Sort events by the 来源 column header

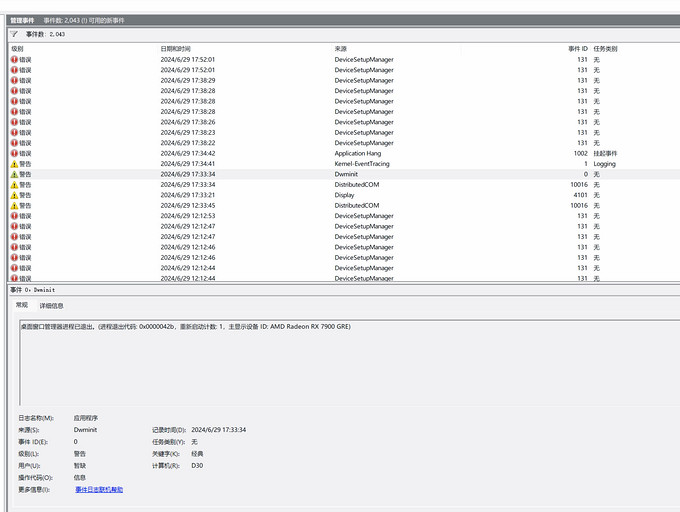pyautogui.click(x=341, y=48)
